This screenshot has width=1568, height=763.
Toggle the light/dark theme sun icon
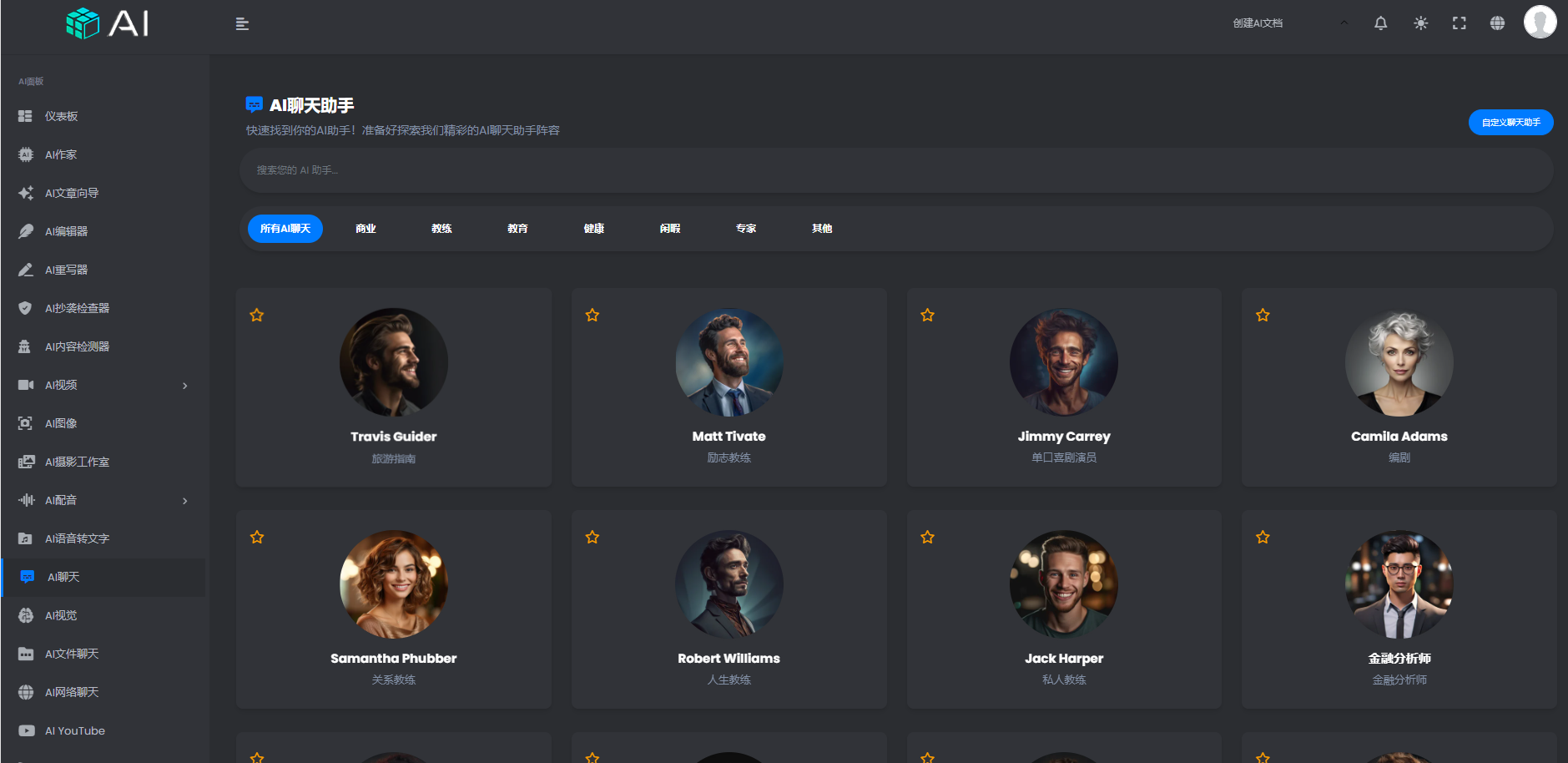(x=1420, y=23)
